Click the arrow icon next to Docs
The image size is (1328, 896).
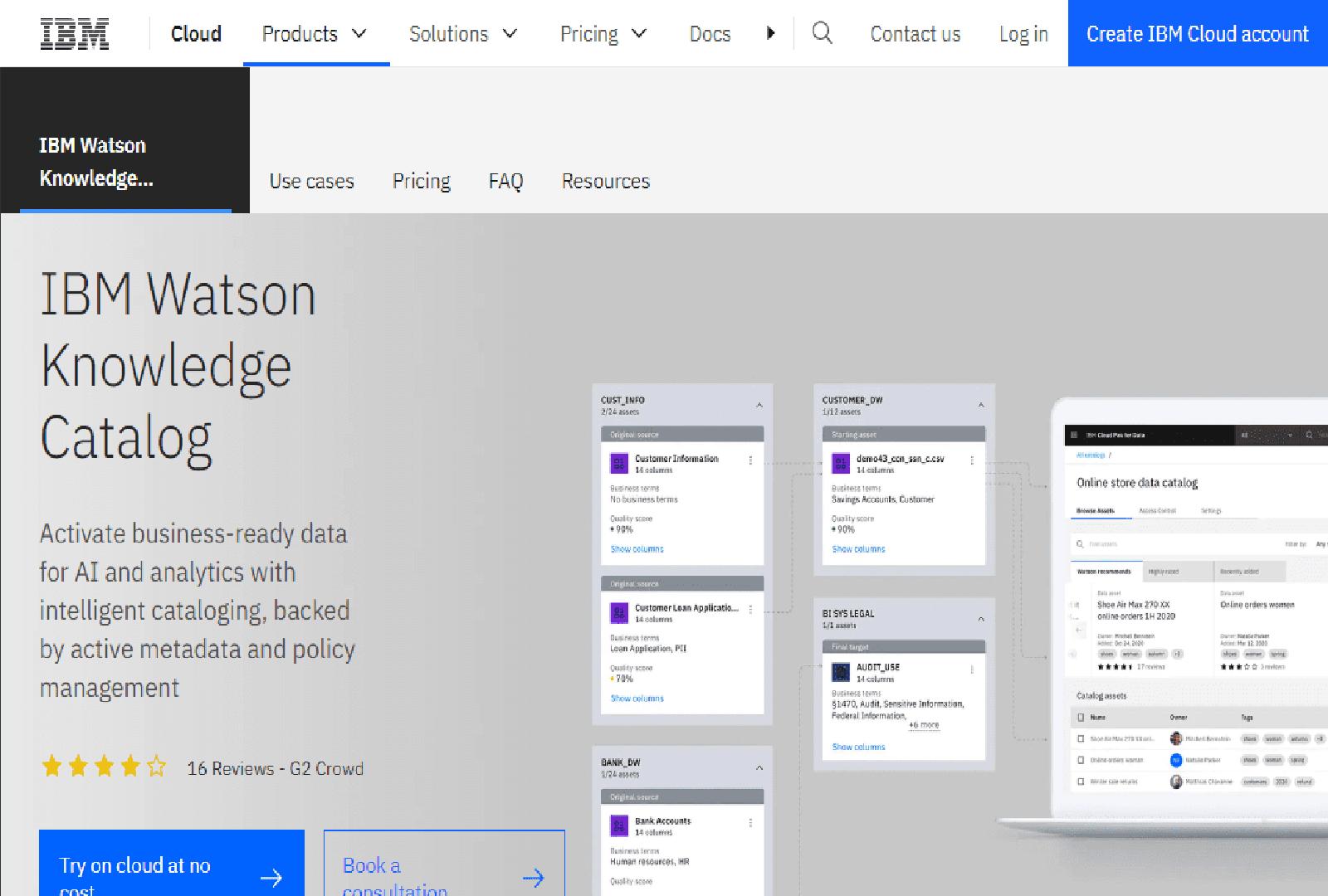click(771, 33)
